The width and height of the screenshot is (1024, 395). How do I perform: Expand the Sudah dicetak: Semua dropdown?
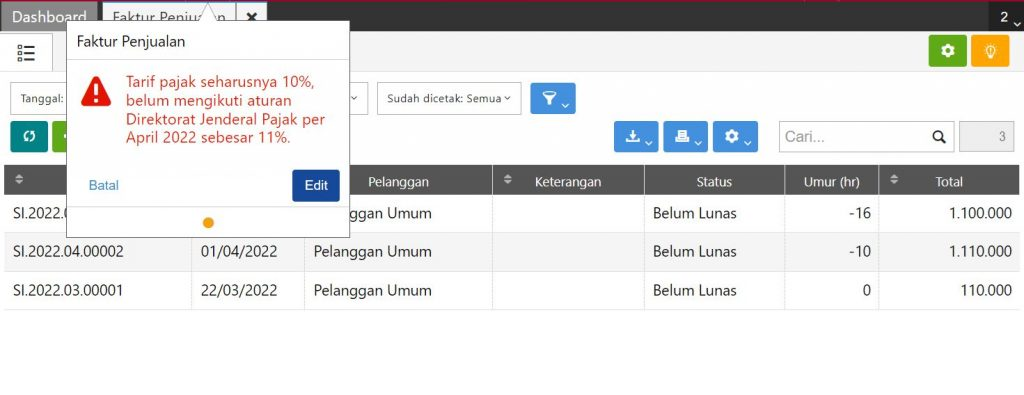(x=449, y=99)
